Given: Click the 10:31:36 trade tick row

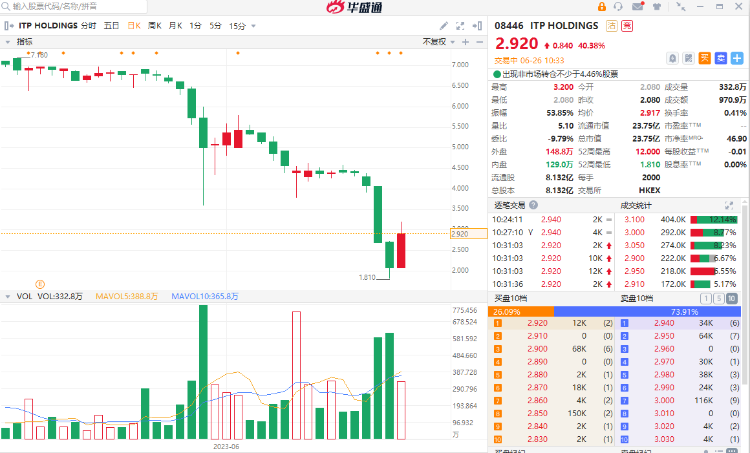Looking at the screenshot, I should point(552,284).
